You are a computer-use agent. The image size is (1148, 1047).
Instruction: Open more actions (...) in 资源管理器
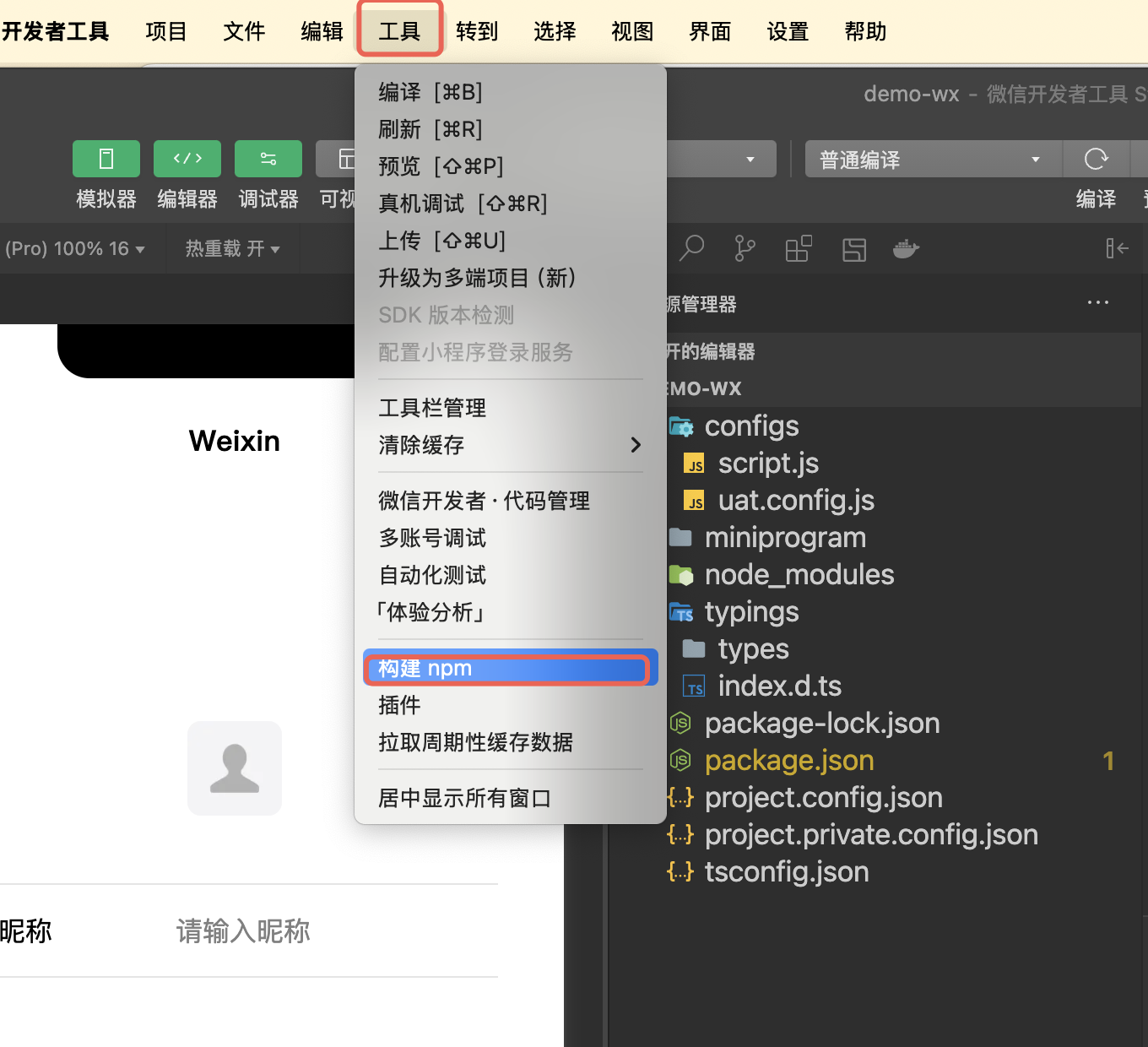coord(1097,302)
